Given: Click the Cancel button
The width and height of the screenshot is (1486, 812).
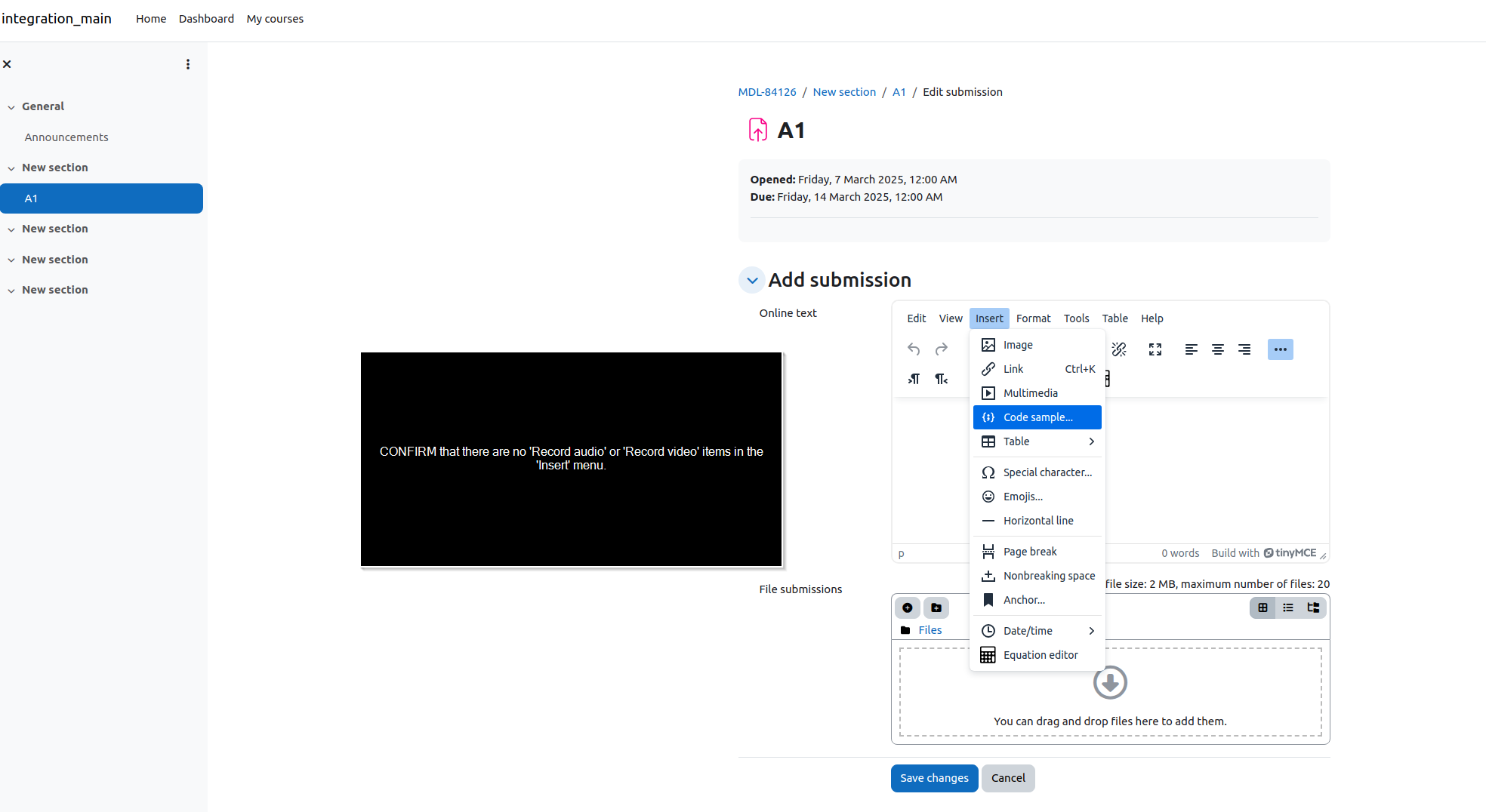Looking at the screenshot, I should (1008, 778).
